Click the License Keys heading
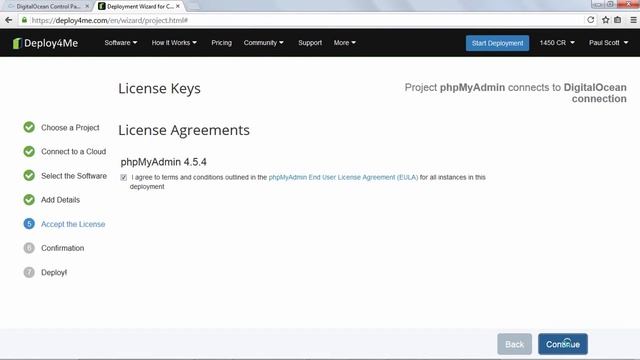 pyautogui.click(x=160, y=89)
